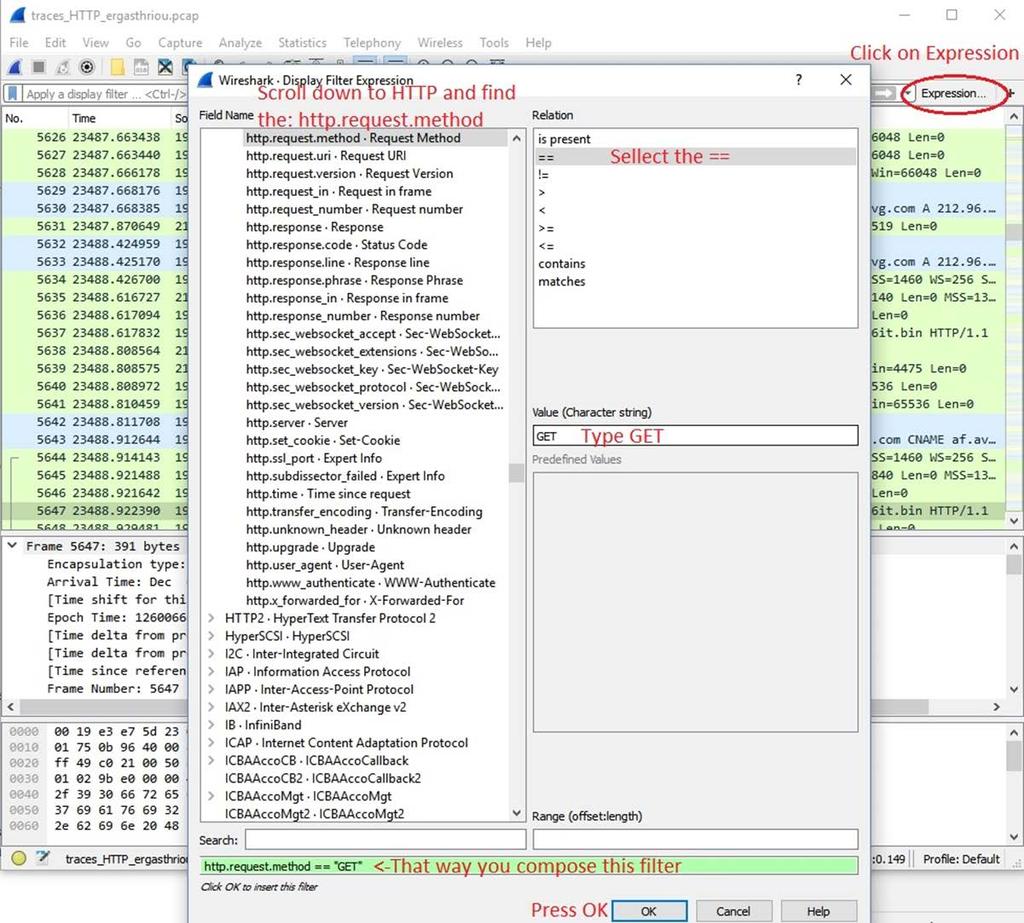Expand the IAX2 Inter-Asterisk eXchange node
The image size is (1024, 923).
[x=211, y=707]
